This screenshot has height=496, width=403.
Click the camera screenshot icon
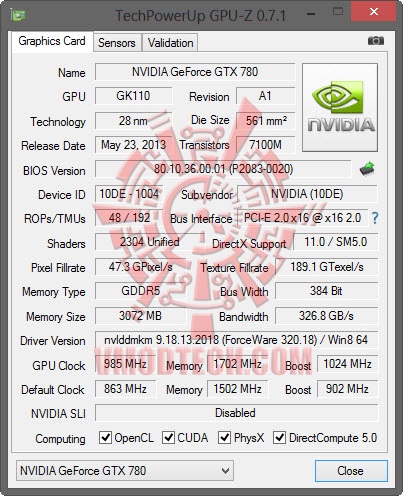376,41
